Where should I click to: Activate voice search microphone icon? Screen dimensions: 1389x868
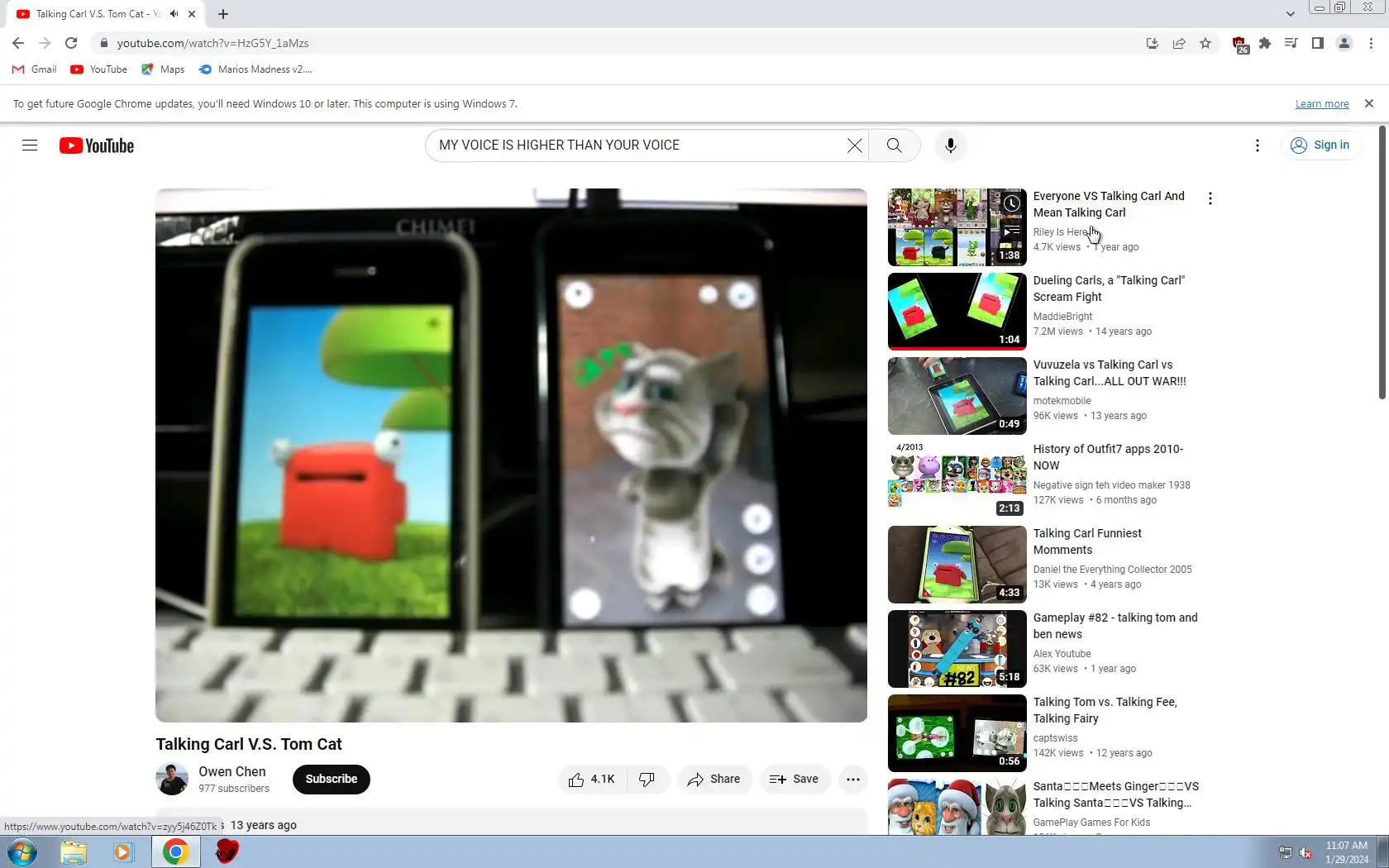coord(951,145)
